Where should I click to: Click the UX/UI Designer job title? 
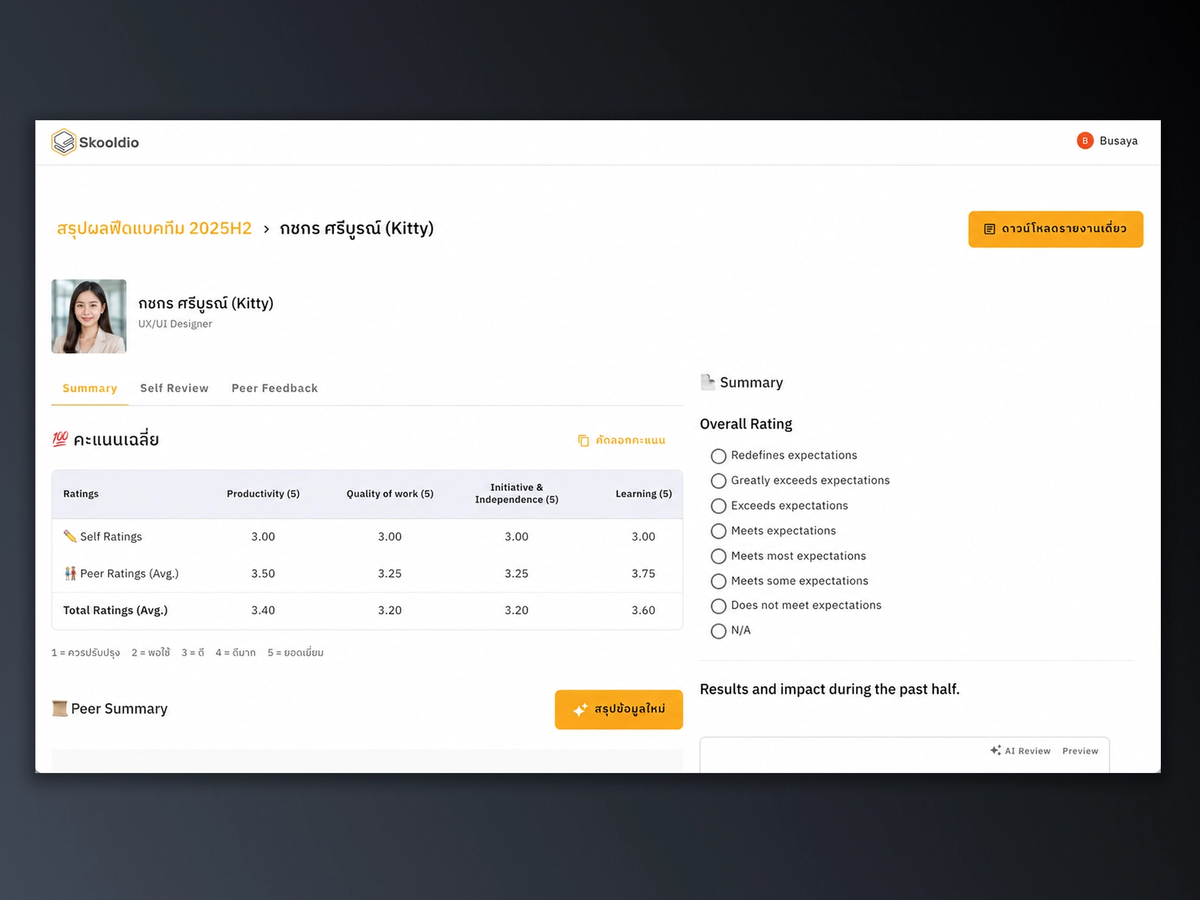tap(175, 324)
